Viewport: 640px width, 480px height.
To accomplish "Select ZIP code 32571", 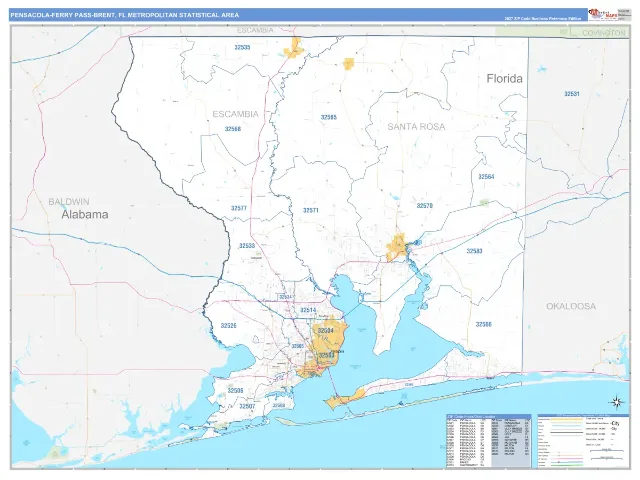I will (311, 211).
